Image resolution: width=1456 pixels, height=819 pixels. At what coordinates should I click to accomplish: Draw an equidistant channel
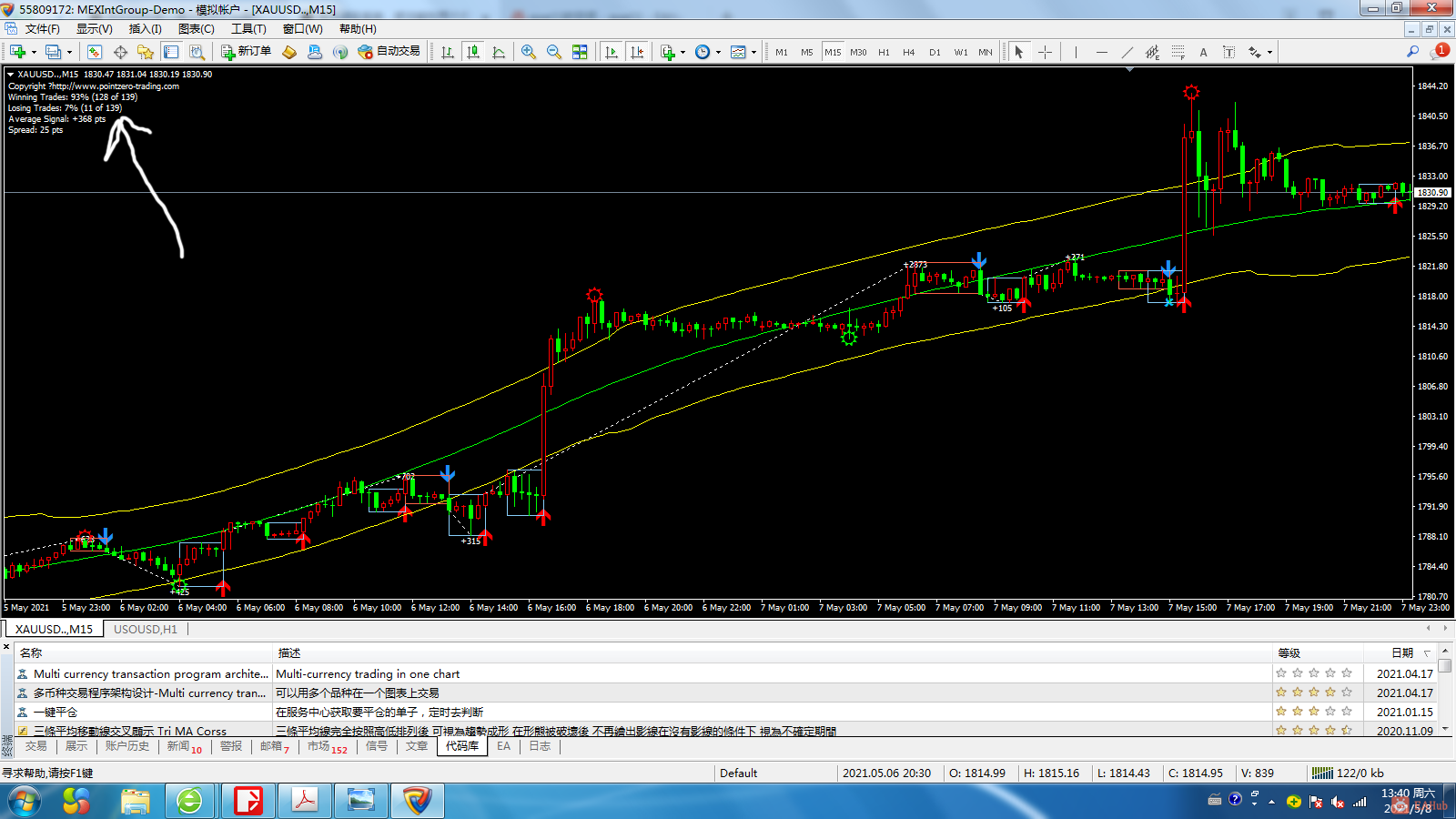pos(1152,52)
